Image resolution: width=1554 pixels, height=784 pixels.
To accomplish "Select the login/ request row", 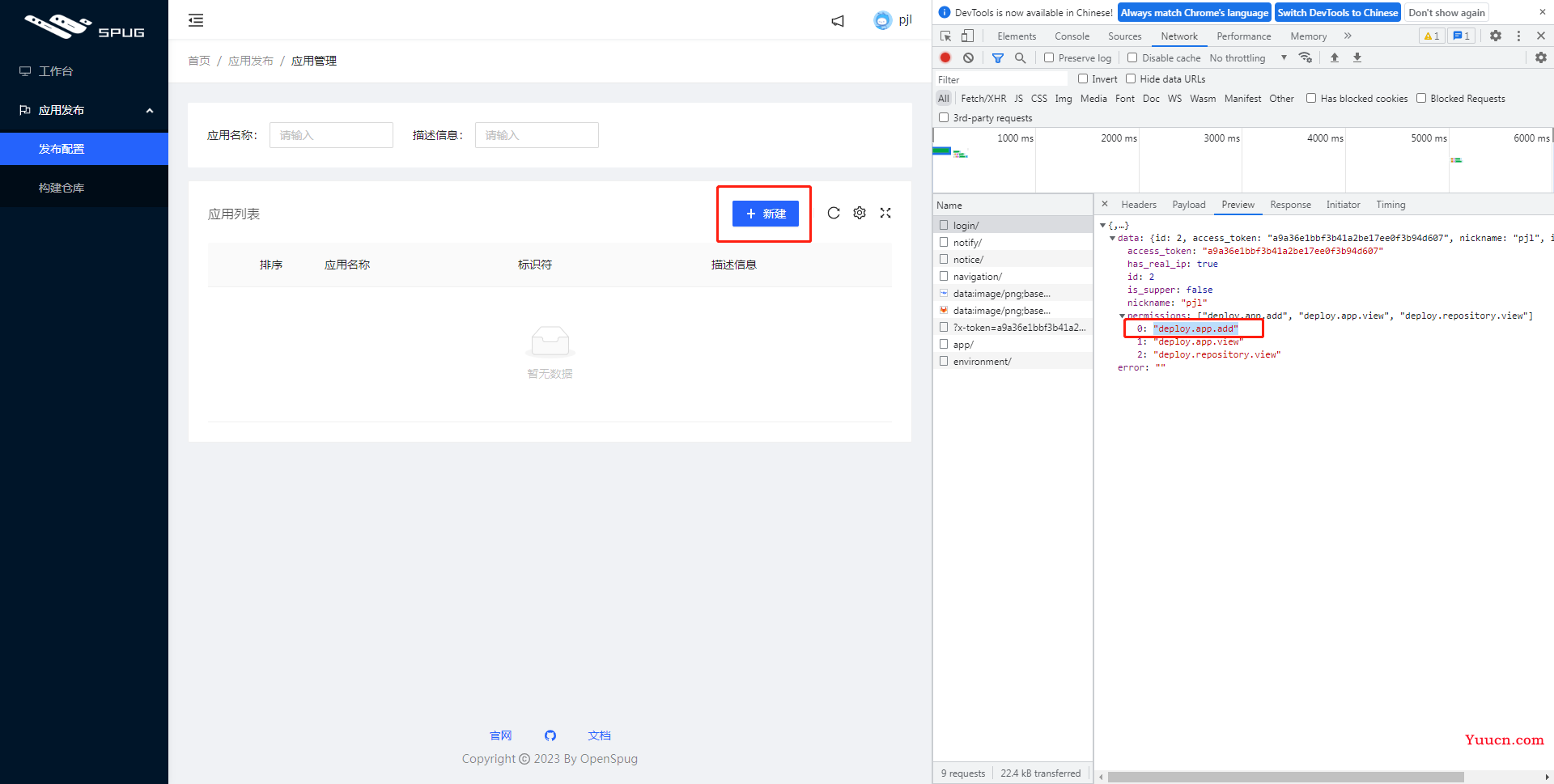I will (x=1013, y=225).
